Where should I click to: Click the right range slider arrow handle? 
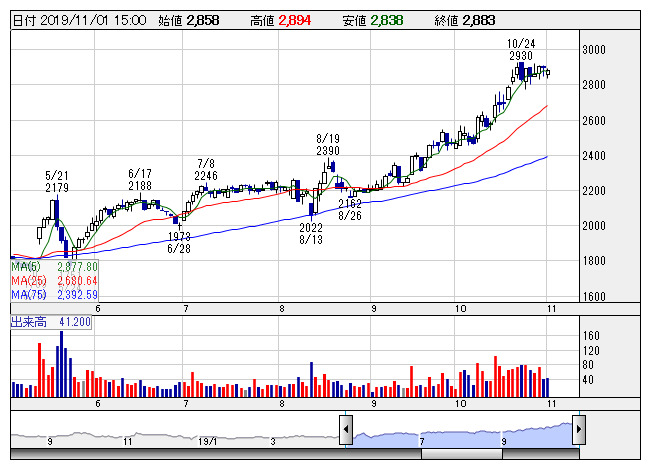coord(579,430)
